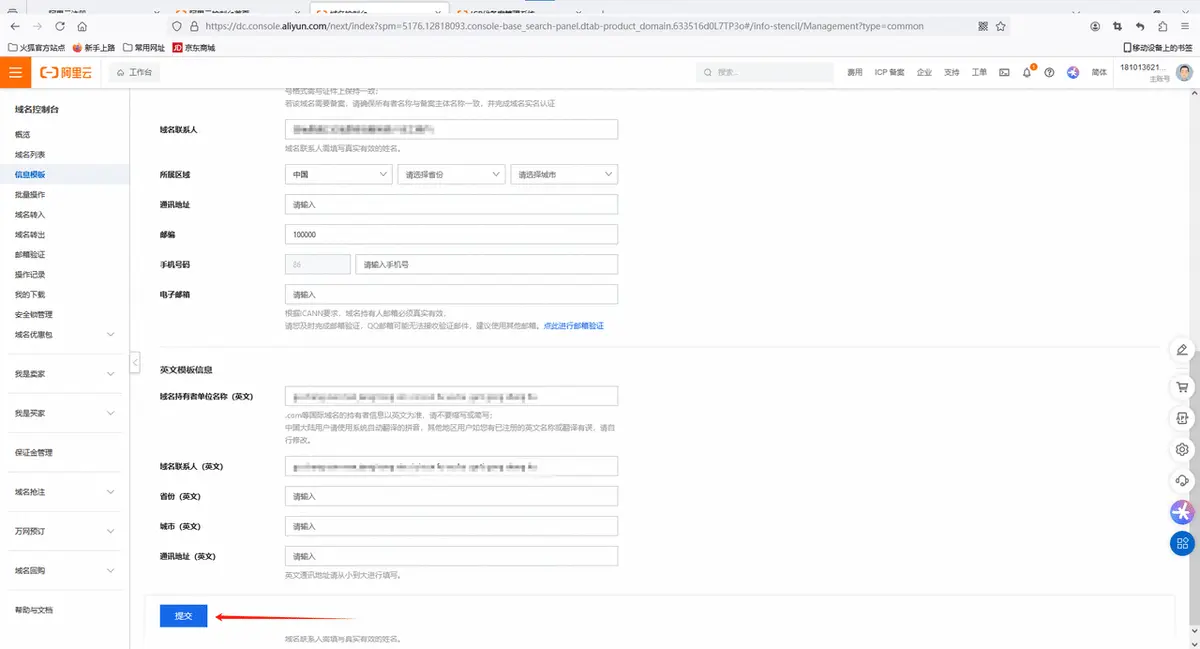The height and width of the screenshot is (649, 1200).
Task: Open the 新手上路 bookmark
Action: tap(96, 47)
